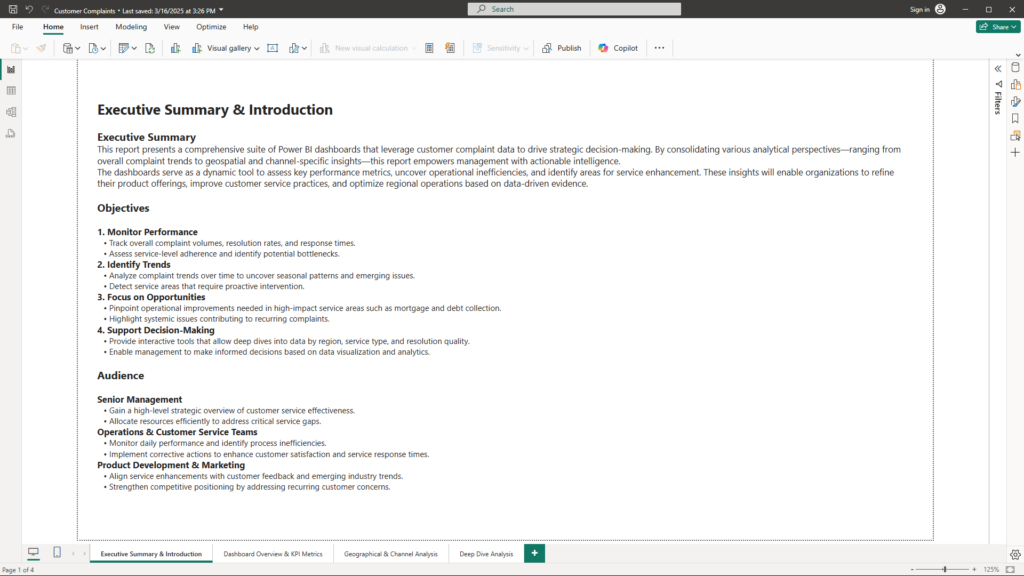Click the Publish button
The width and height of the screenshot is (1024, 576).
coord(562,48)
